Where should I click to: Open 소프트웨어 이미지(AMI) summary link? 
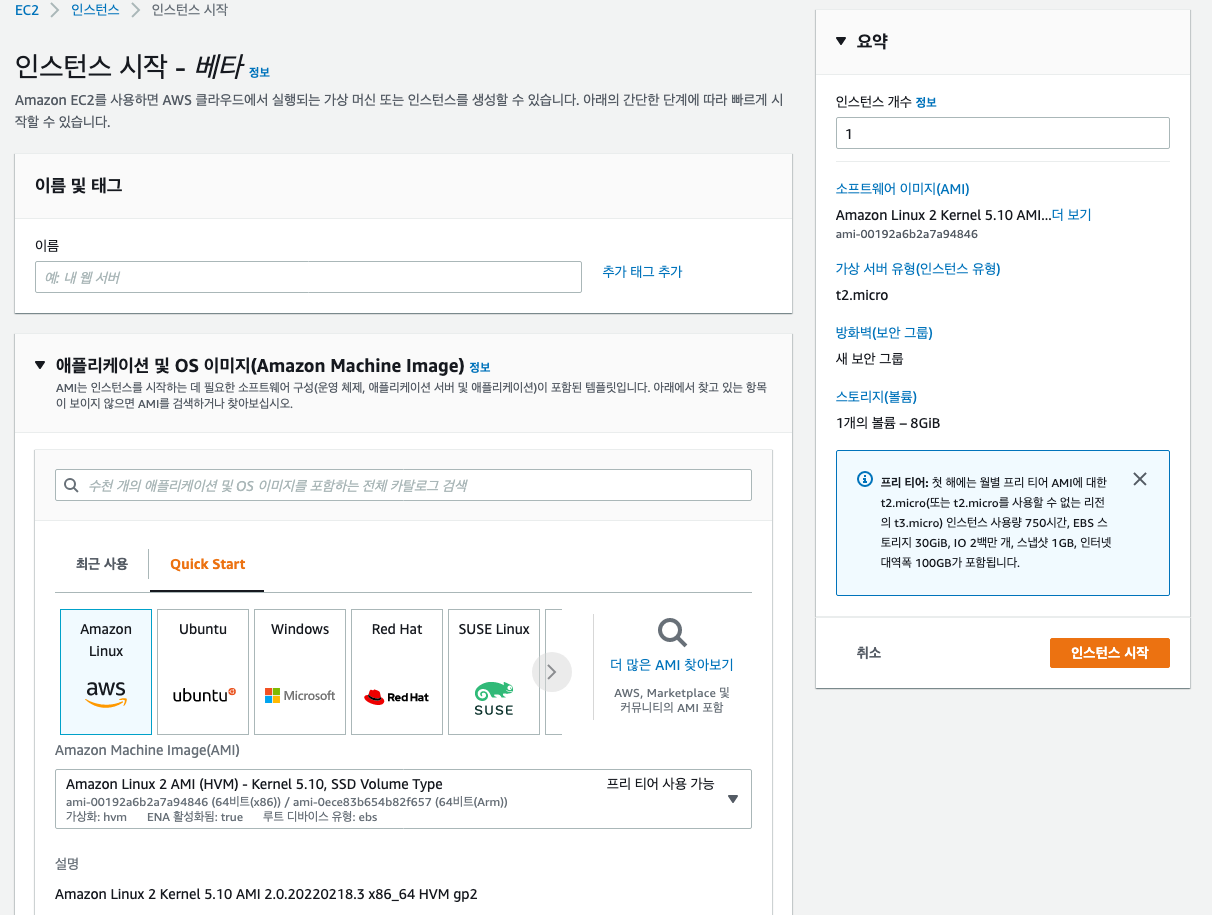902,189
